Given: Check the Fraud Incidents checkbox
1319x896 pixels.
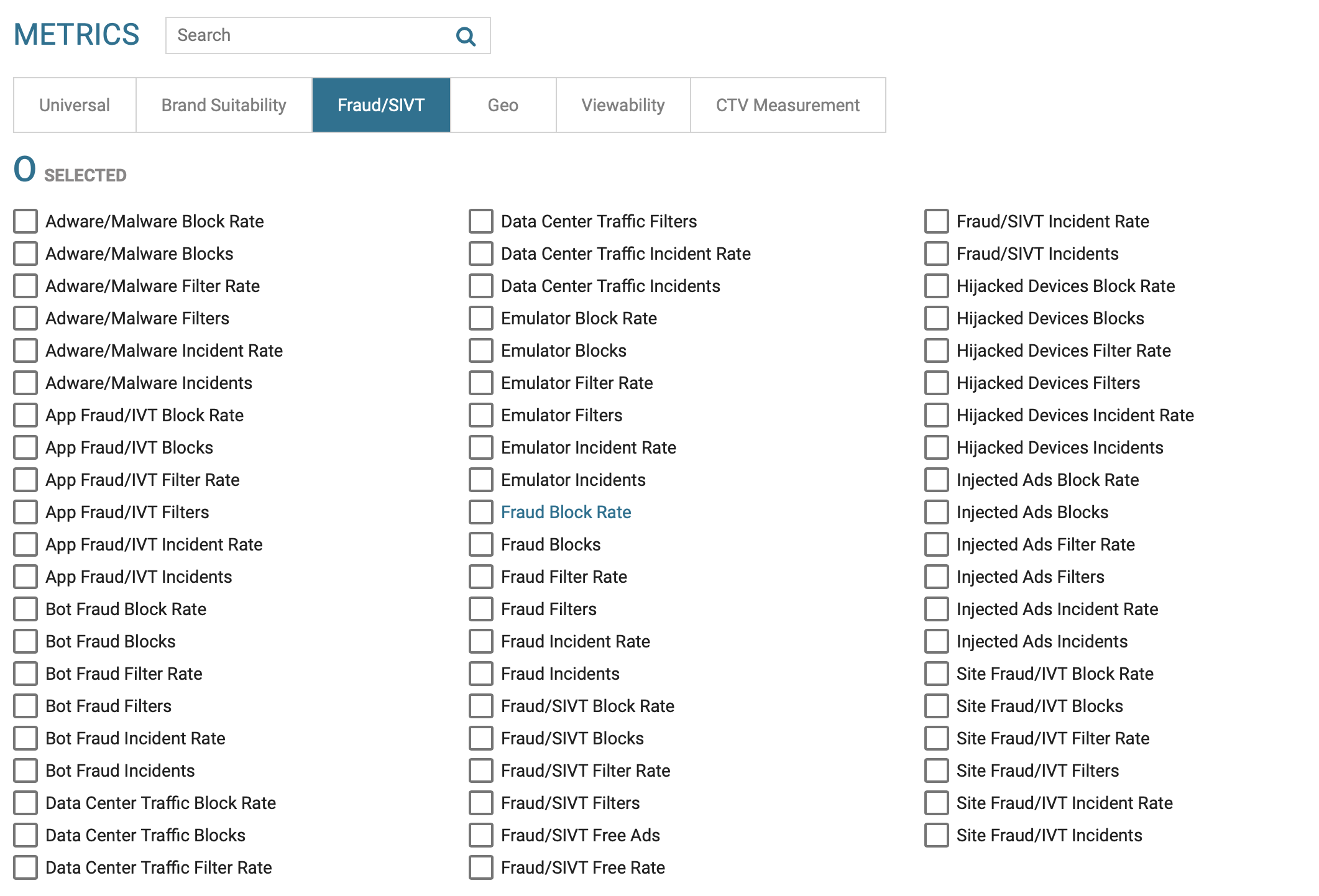Looking at the screenshot, I should pyautogui.click(x=481, y=674).
